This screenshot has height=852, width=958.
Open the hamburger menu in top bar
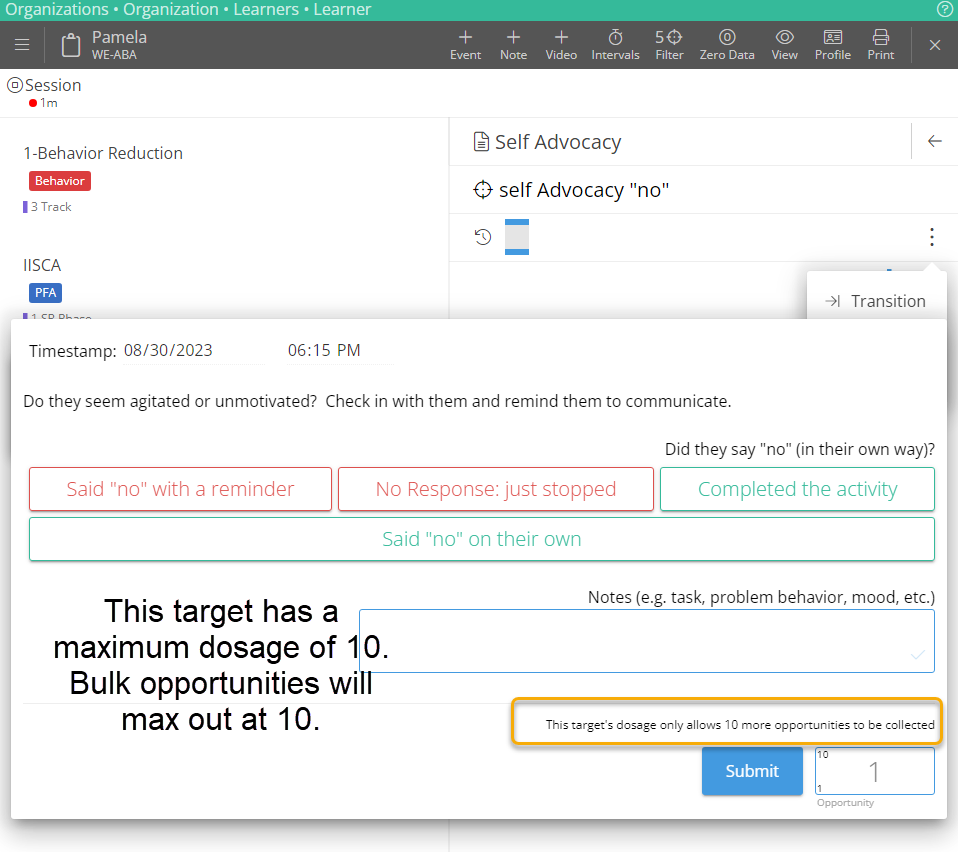tap(22, 45)
